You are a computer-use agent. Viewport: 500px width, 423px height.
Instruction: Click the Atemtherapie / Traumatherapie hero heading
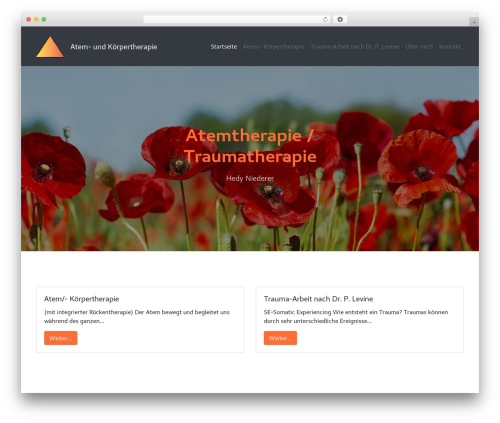(250, 146)
